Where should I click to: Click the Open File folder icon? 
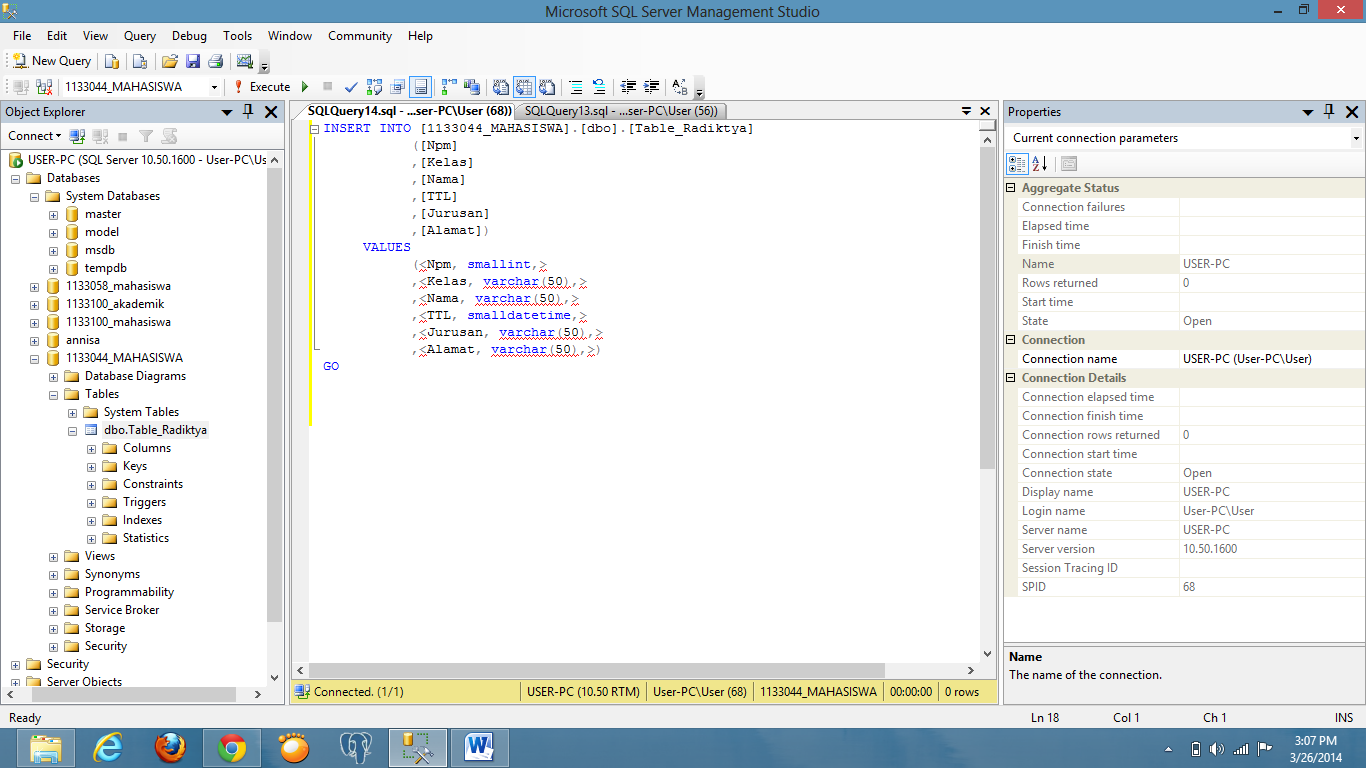[x=170, y=62]
